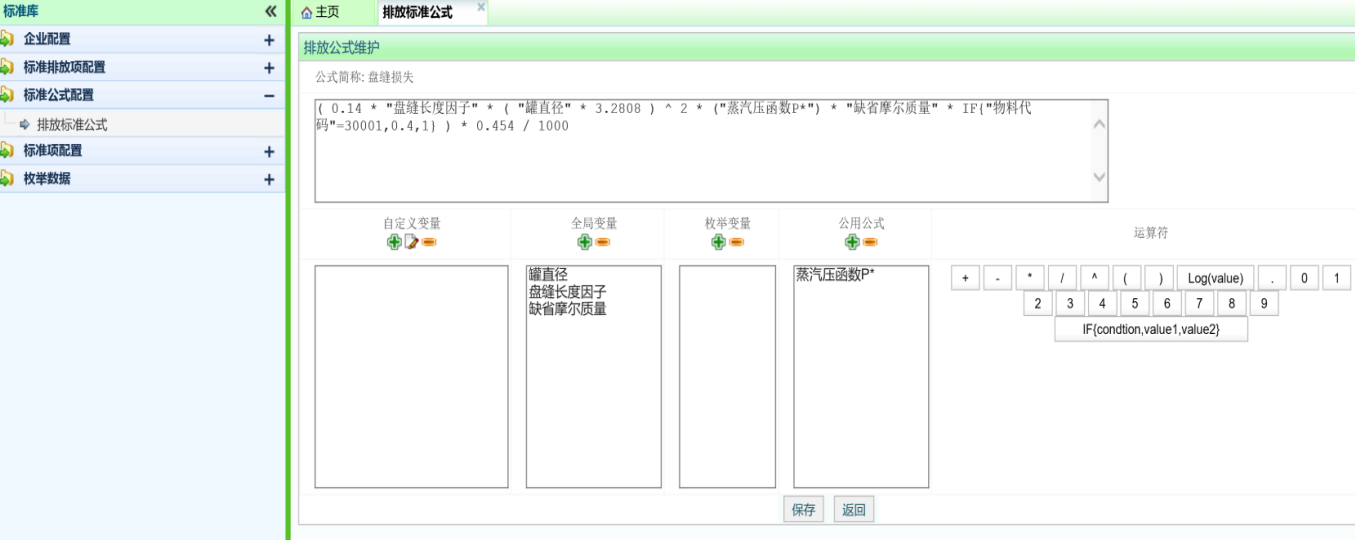Insert digit 9
The image size is (1355, 540).
1264,304
